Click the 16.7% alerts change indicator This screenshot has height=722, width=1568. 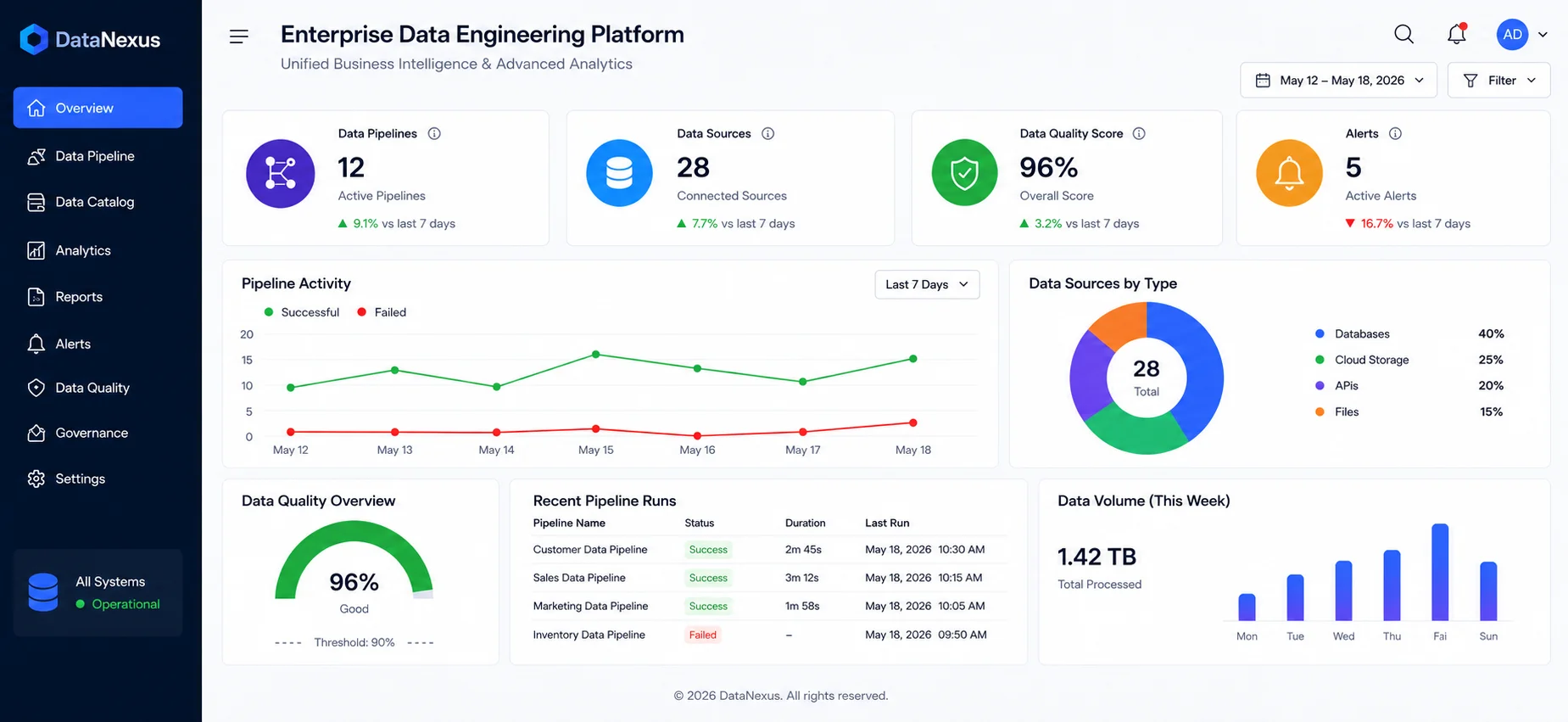point(1370,223)
